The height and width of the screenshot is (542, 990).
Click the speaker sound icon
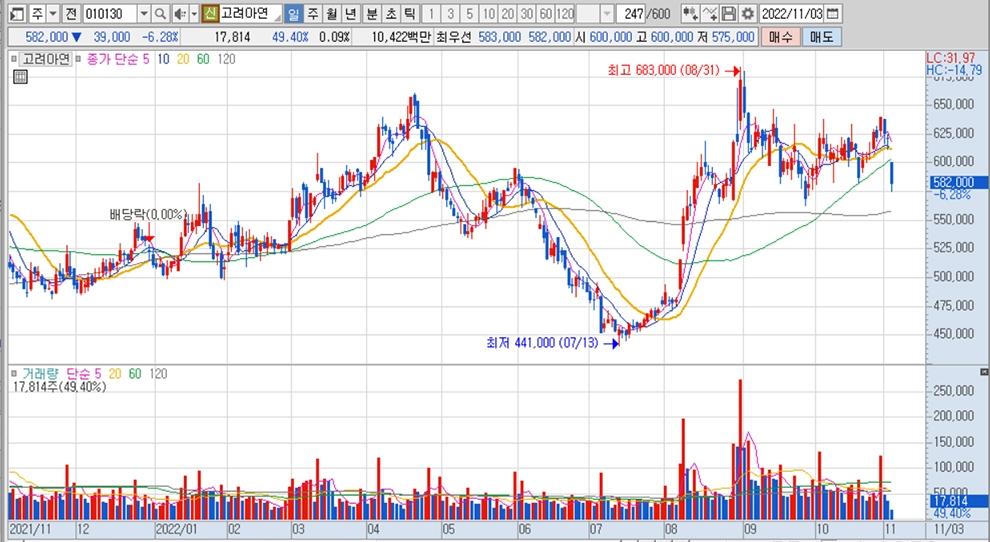tap(179, 14)
